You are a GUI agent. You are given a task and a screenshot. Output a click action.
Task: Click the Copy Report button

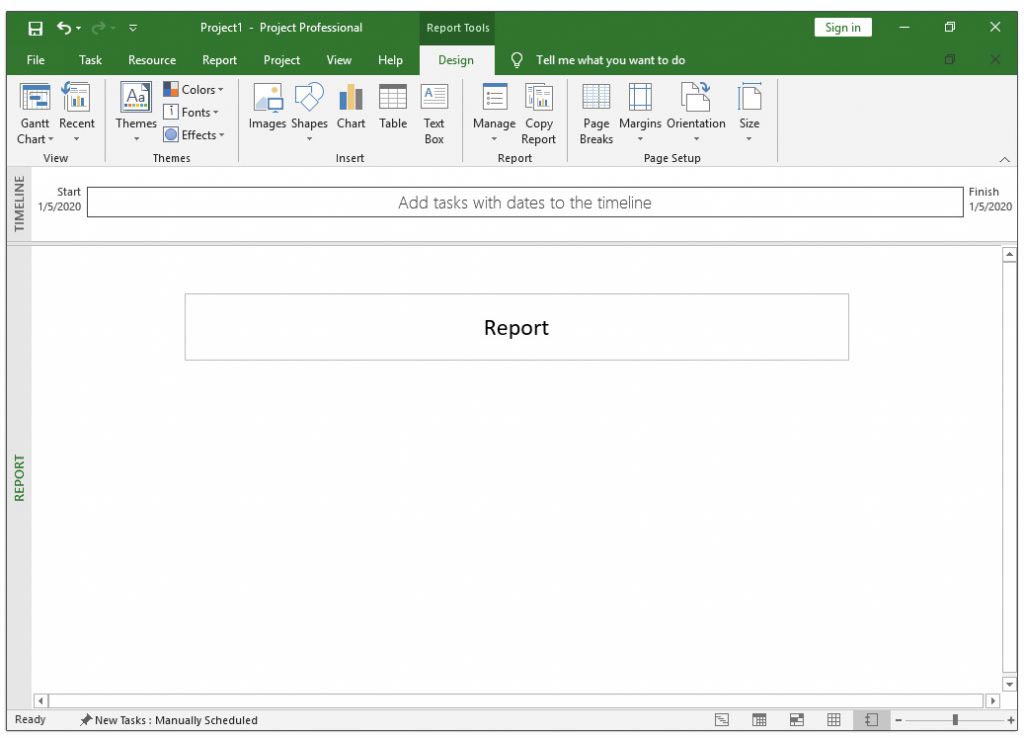click(538, 113)
